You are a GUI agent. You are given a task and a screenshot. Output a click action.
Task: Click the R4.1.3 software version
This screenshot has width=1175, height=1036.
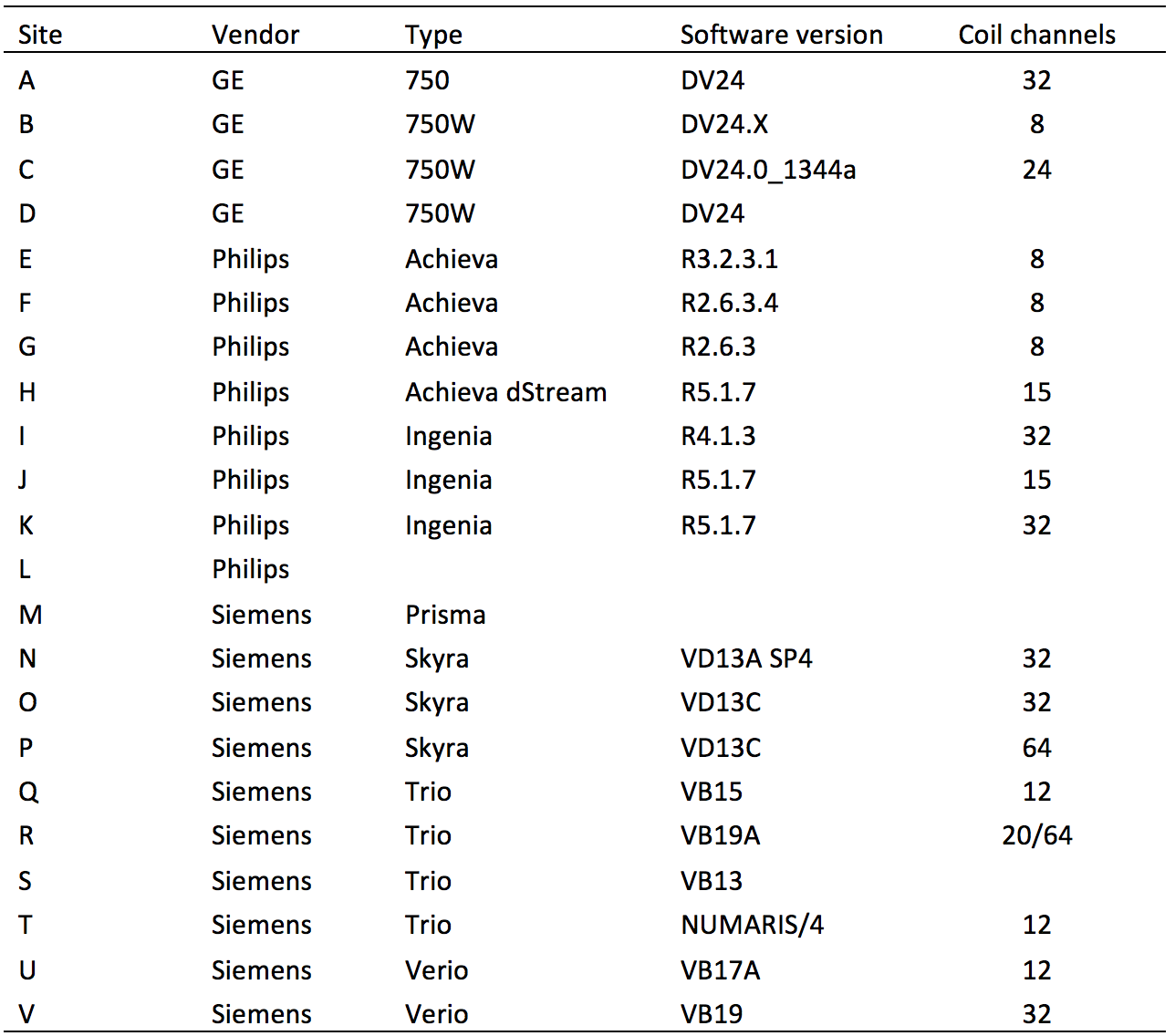tap(718, 436)
